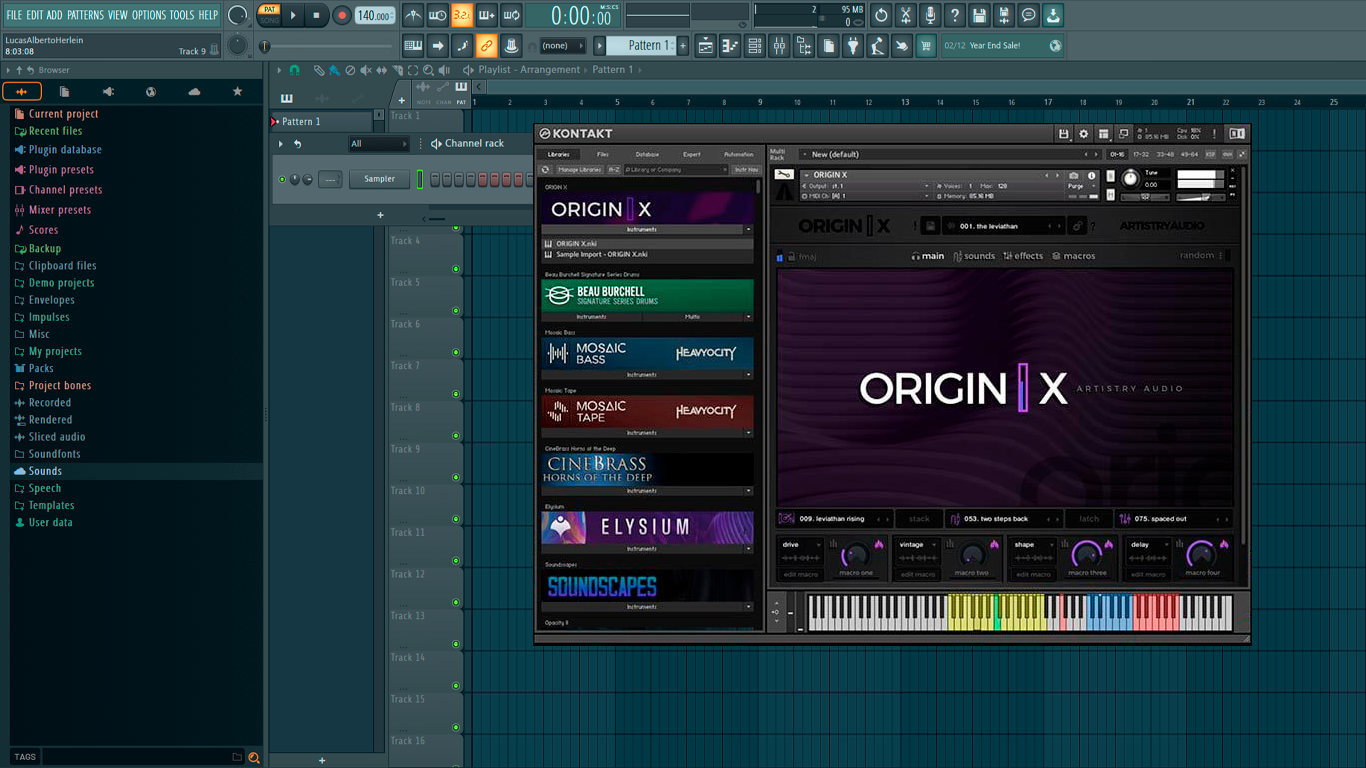Add a channel with the plus button

pyautogui.click(x=380, y=215)
